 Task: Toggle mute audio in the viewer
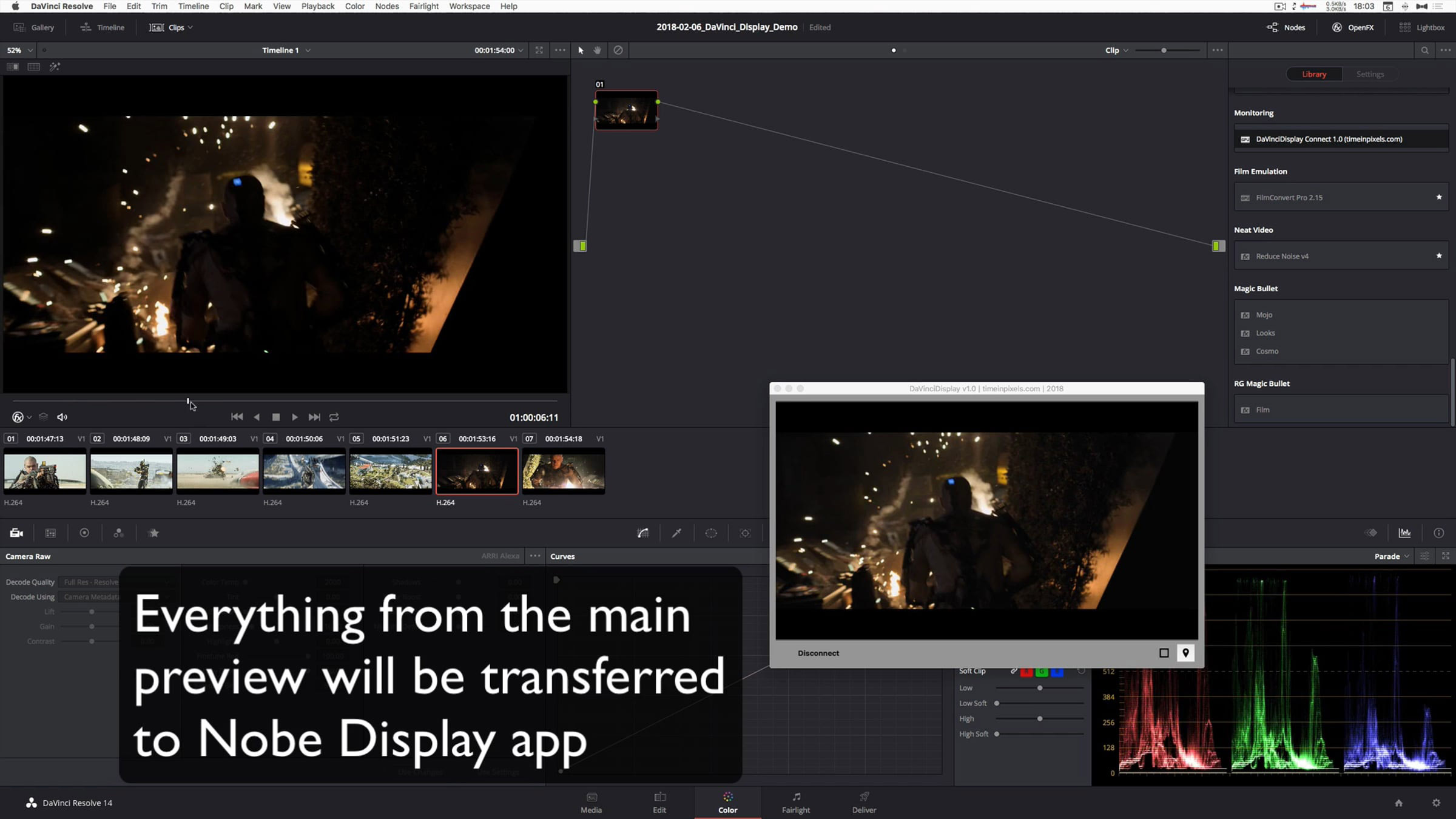click(62, 417)
